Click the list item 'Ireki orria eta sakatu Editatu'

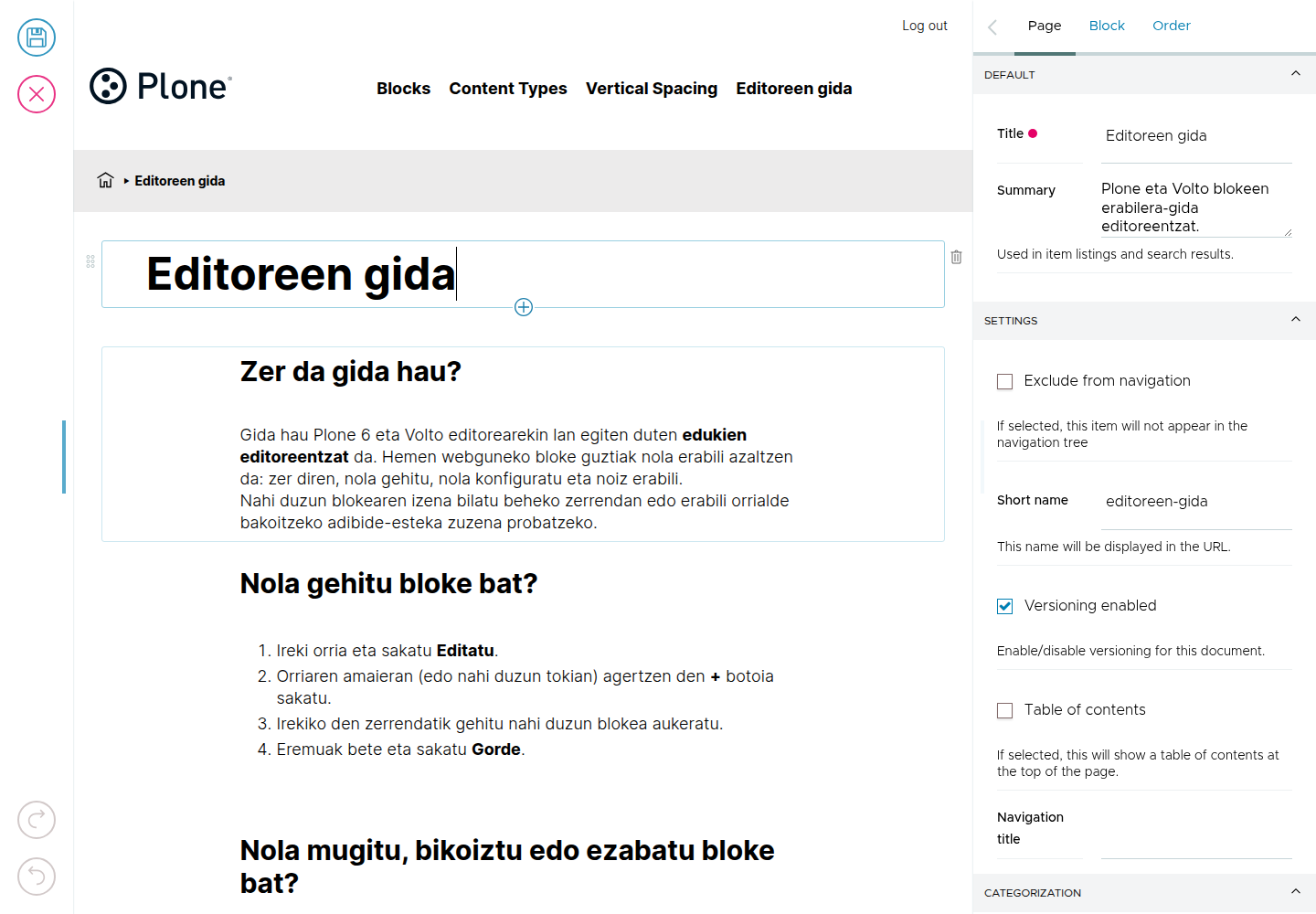tap(387, 651)
